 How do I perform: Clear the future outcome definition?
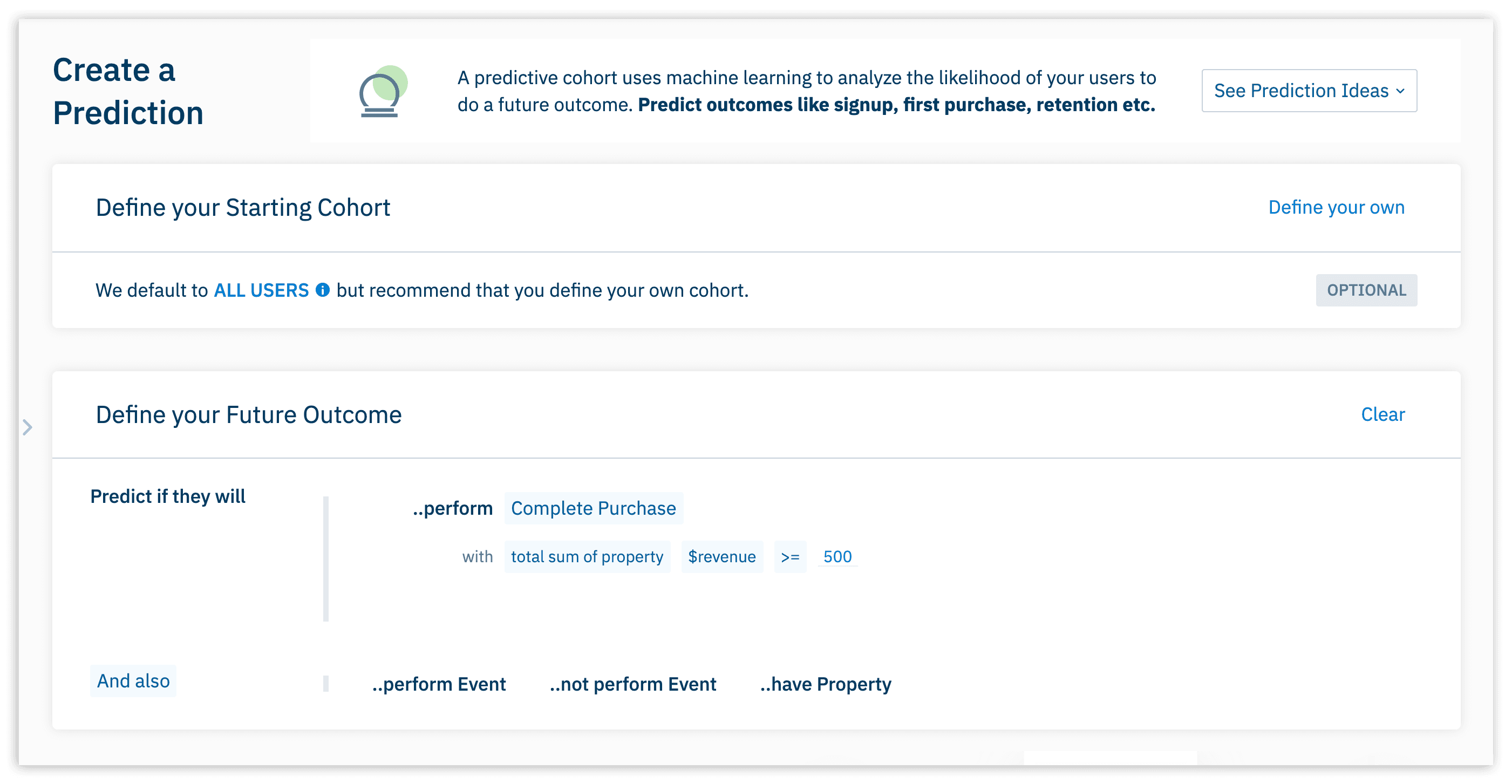(x=1382, y=414)
